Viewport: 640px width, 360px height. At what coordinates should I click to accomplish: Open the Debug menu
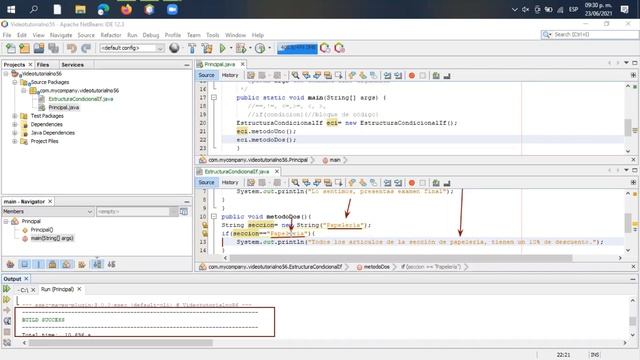(x=151, y=35)
